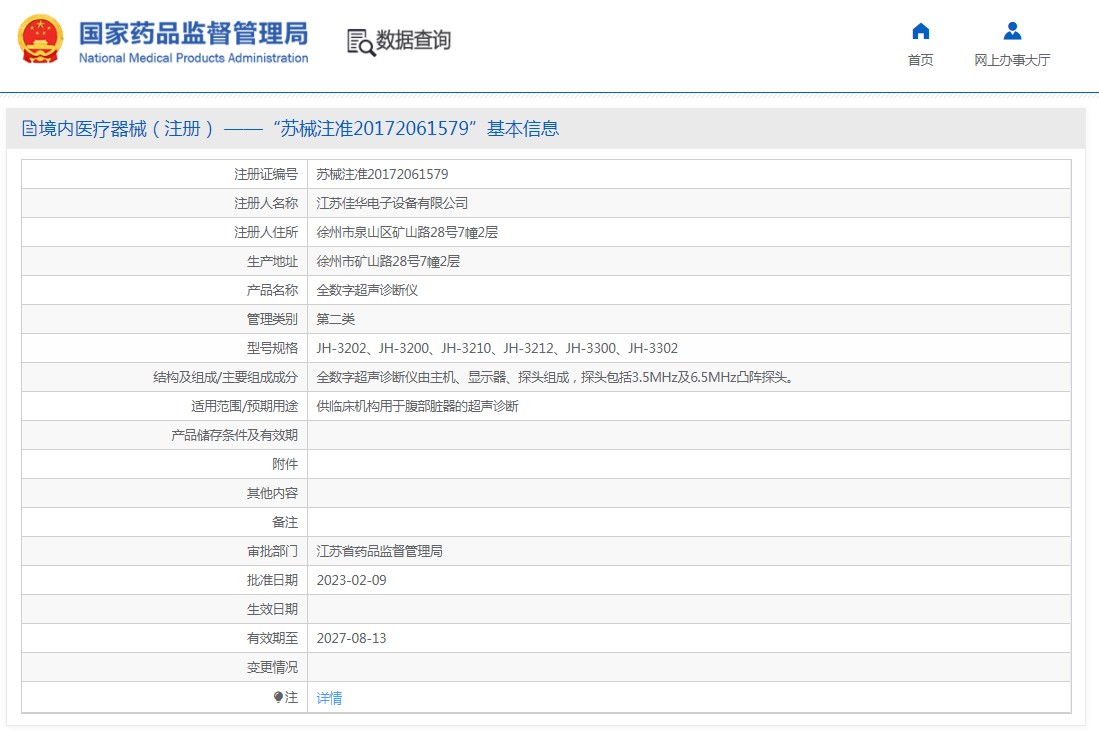Open the 详情 details link
This screenshot has height=732, width=1099.
pyautogui.click(x=329, y=697)
